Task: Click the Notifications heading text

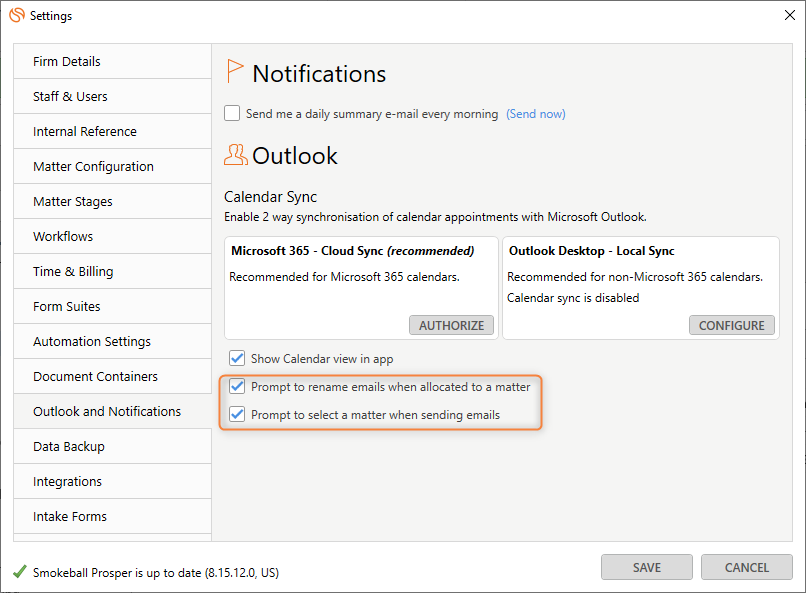Action: 319,73
